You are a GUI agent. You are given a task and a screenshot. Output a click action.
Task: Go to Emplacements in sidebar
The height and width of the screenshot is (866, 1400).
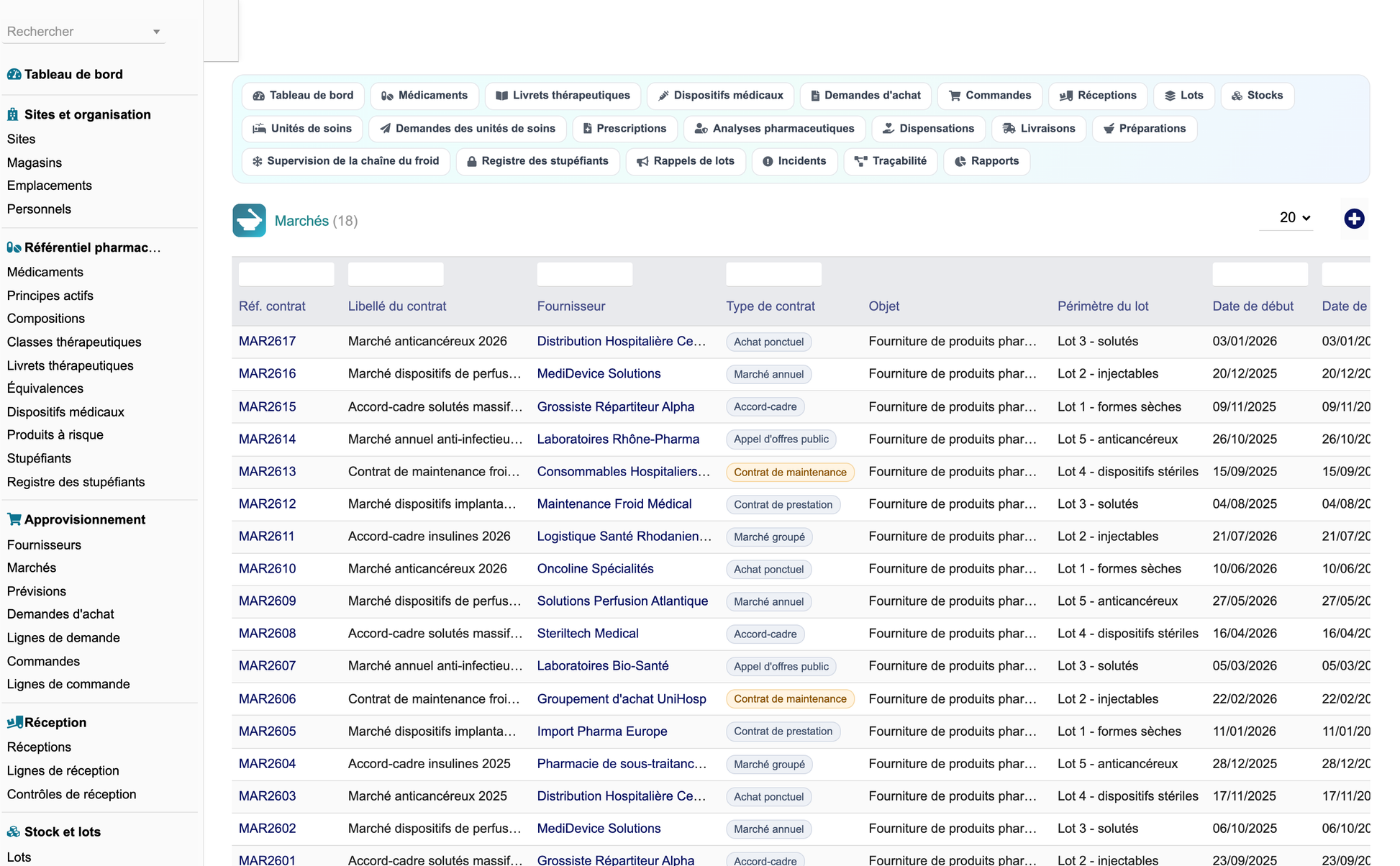pyautogui.click(x=50, y=186)
